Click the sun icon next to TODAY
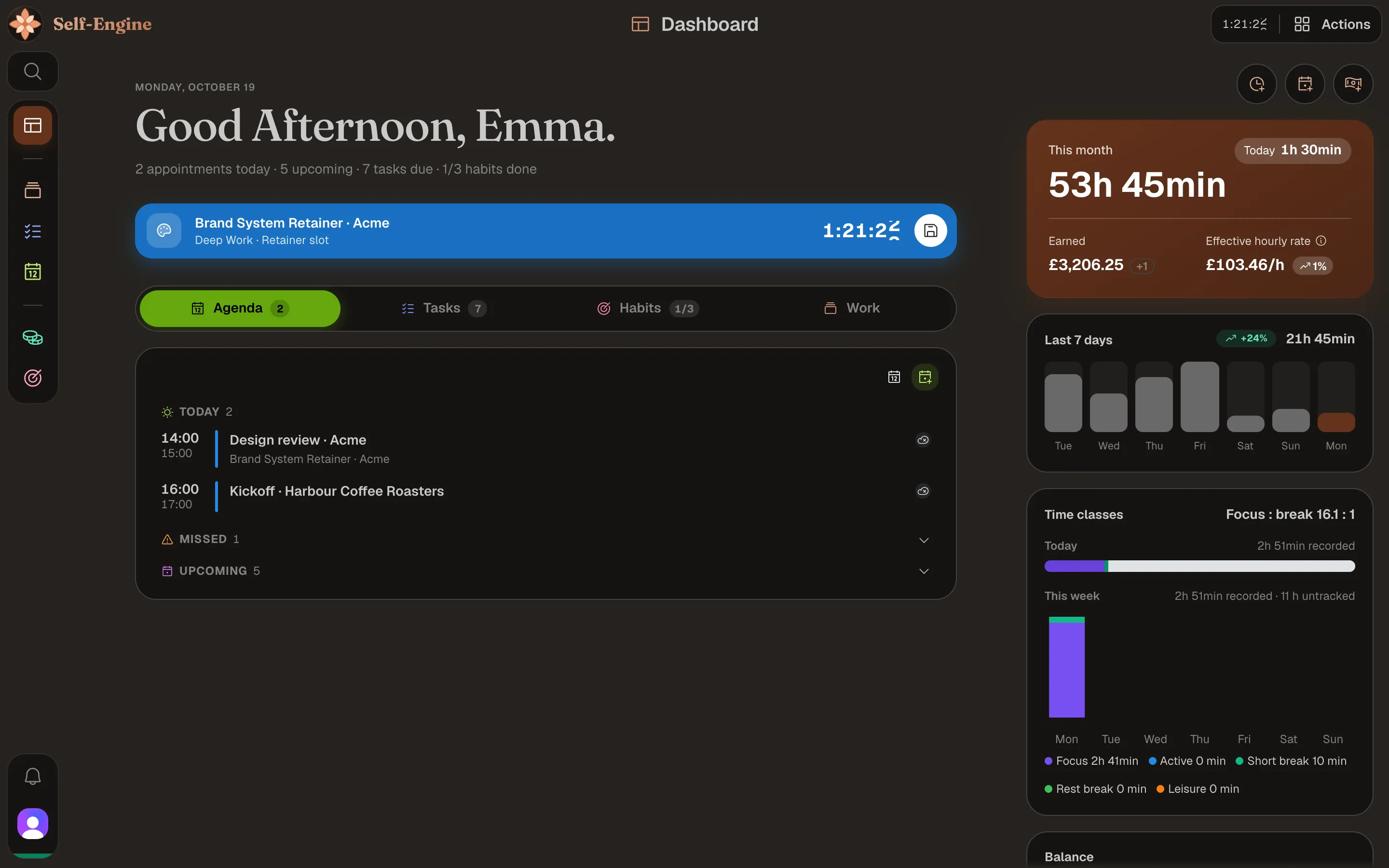 point(167,412)
